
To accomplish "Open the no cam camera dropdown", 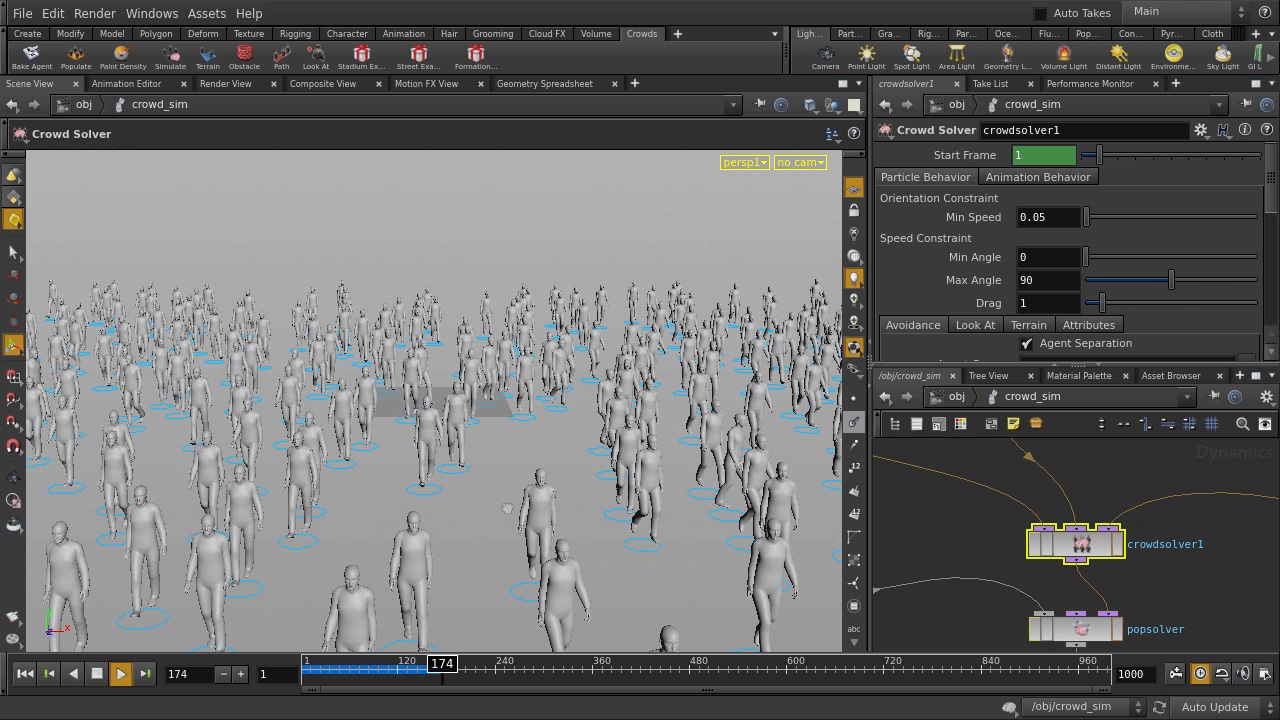I will click(x=800, y=162).
